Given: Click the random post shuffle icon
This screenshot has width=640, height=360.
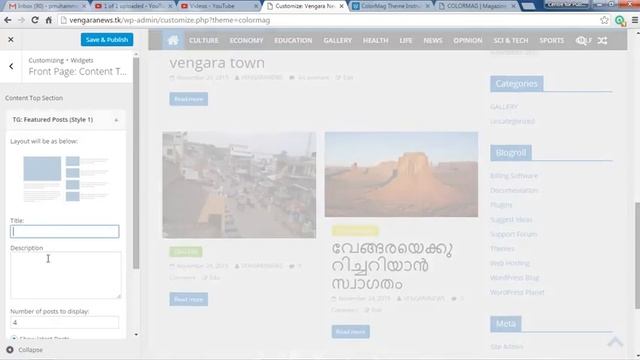Looking at the screenshot, I should 602,40.
